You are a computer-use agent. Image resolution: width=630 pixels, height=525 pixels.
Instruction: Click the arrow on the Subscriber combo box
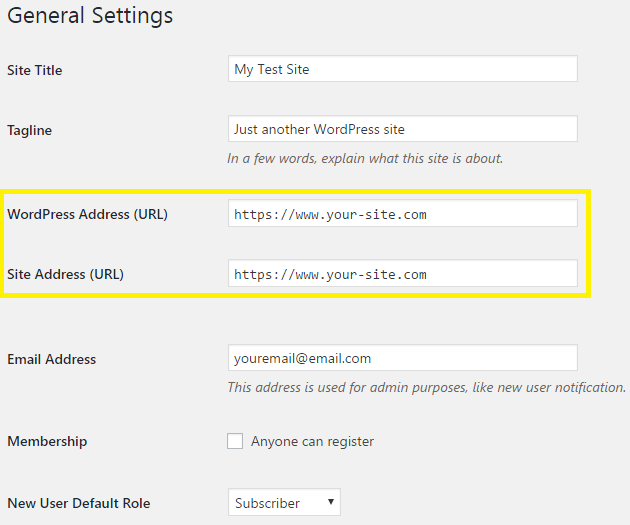(330, 503)
